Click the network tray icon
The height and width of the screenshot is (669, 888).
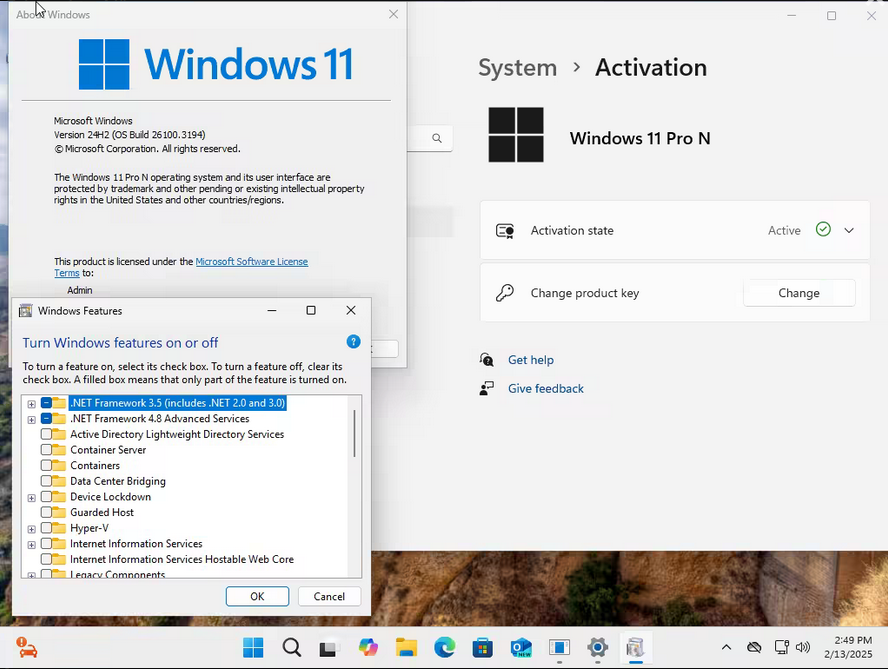[782, 647]
